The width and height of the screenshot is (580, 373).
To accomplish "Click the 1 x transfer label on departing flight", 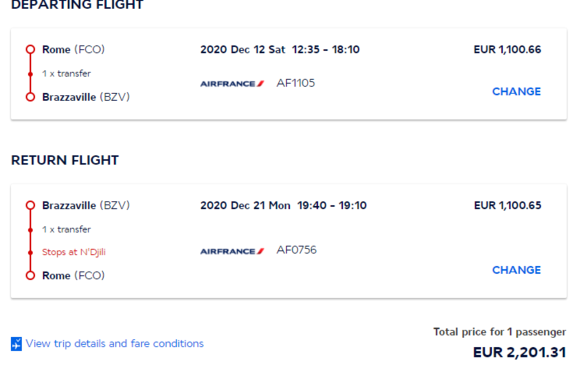I will (x=66, y=74).
